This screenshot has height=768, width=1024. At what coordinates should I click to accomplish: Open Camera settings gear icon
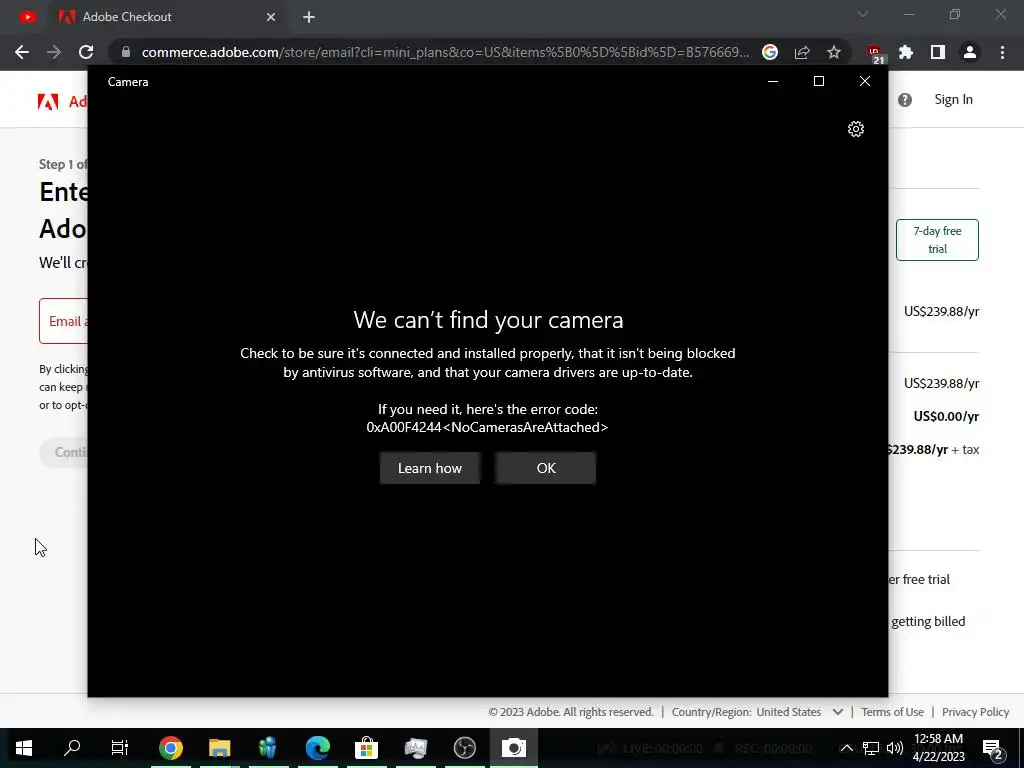856,129
